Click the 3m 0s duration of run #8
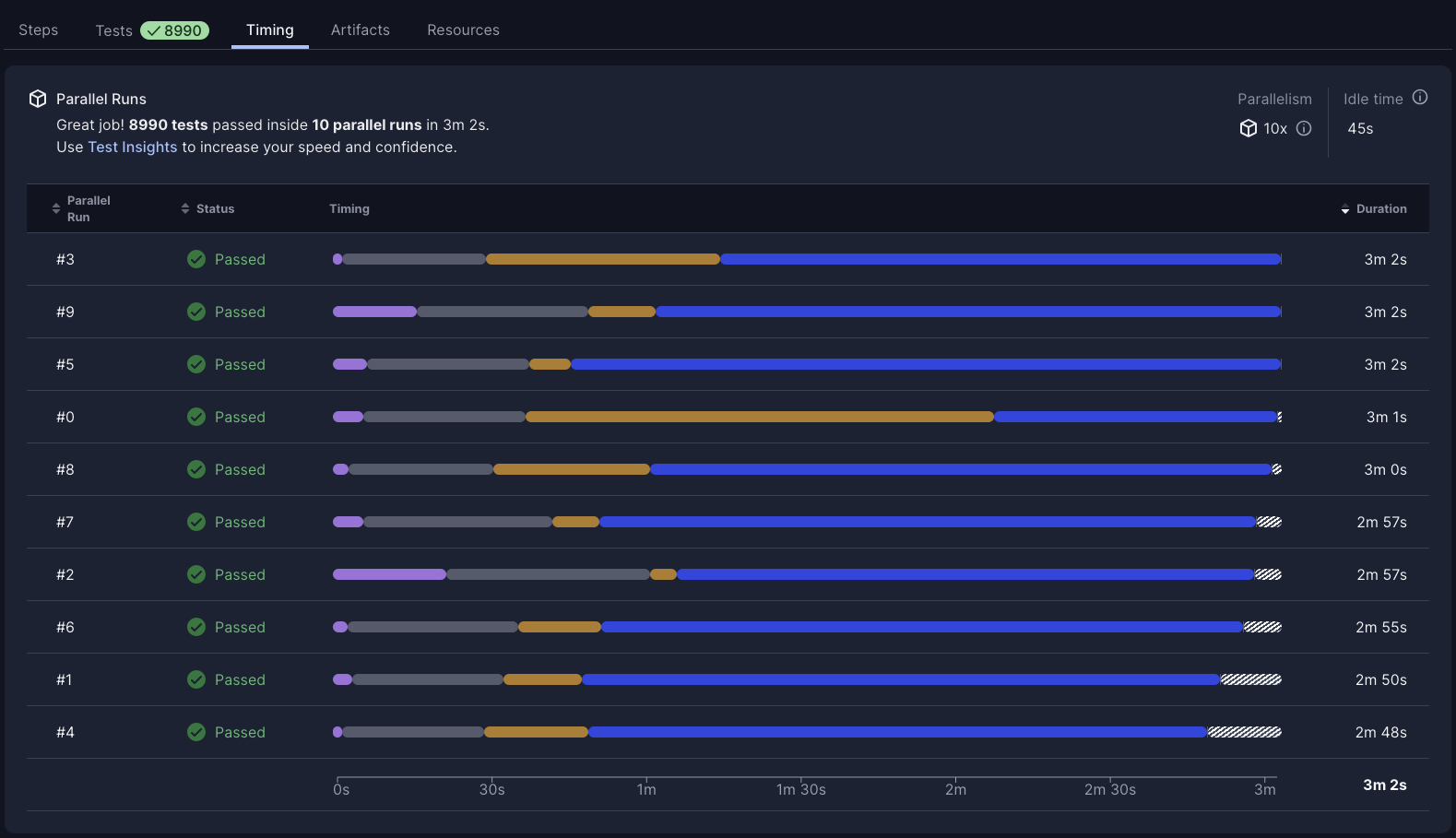Viewport: 1456px width, 838px height. click(1386, 469)
